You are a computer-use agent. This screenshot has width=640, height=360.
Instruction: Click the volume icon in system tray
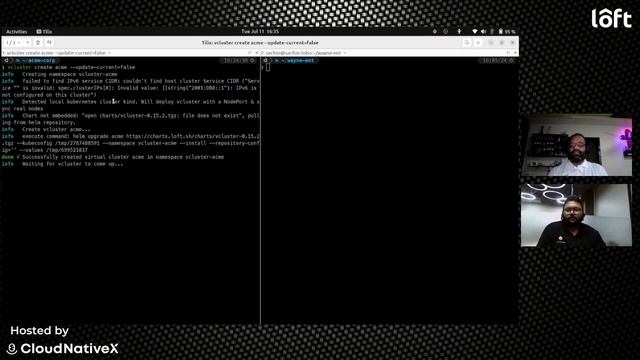point(483,31)
